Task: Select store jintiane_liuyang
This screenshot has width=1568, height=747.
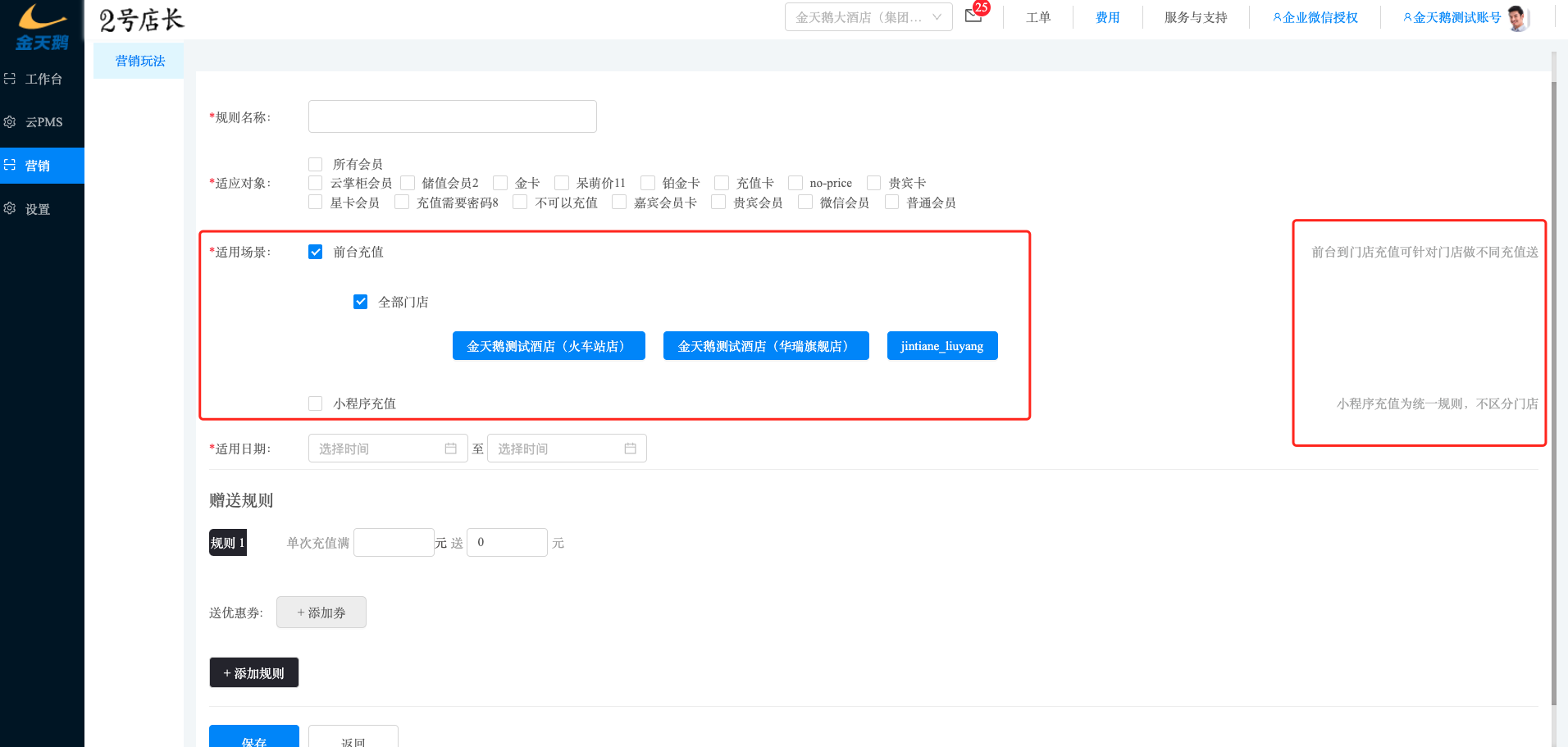Action: [x=942, y=346]
